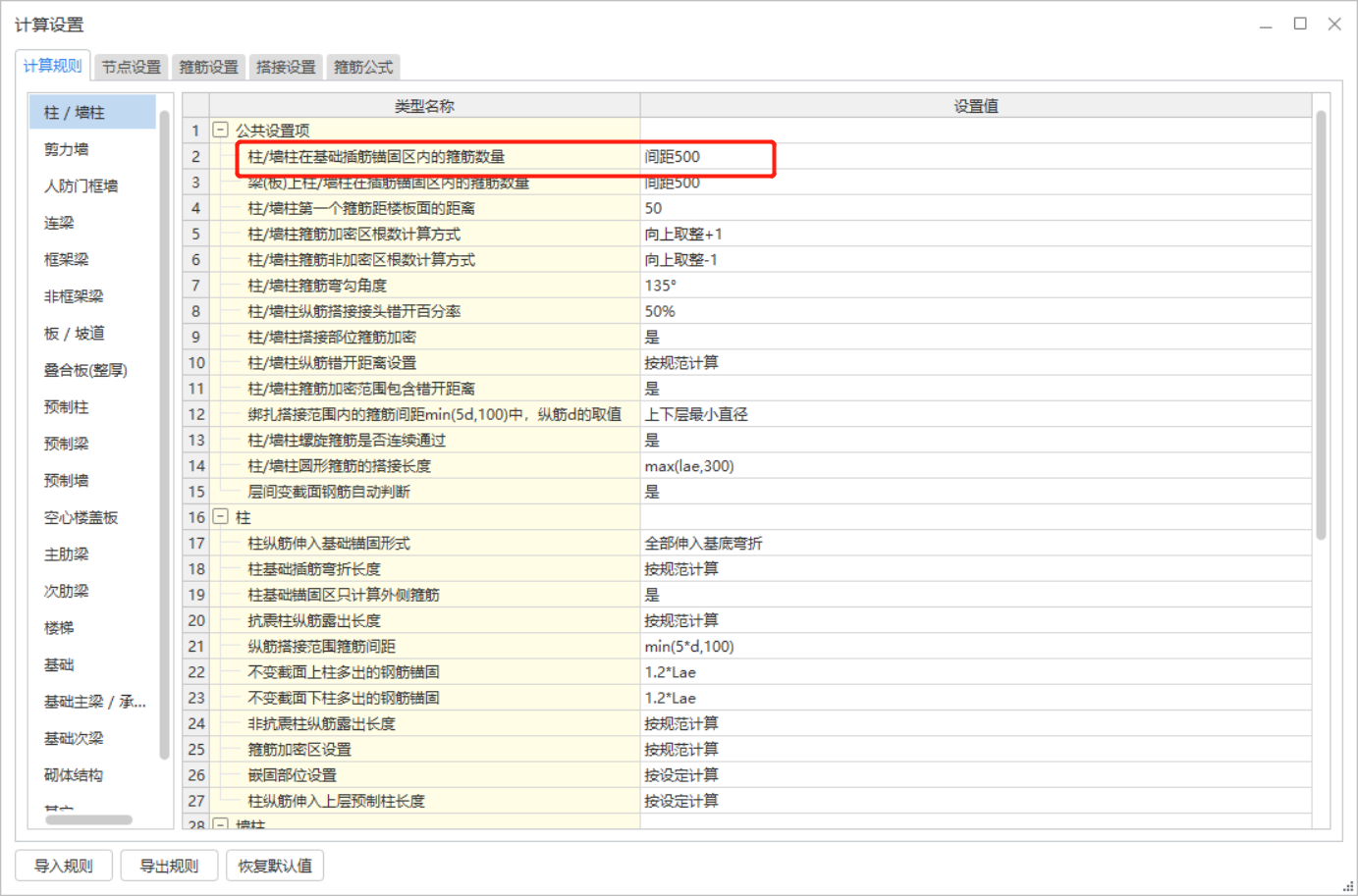
Task: Collapse the 柱 group in row 16
Action: click(221, 516)
